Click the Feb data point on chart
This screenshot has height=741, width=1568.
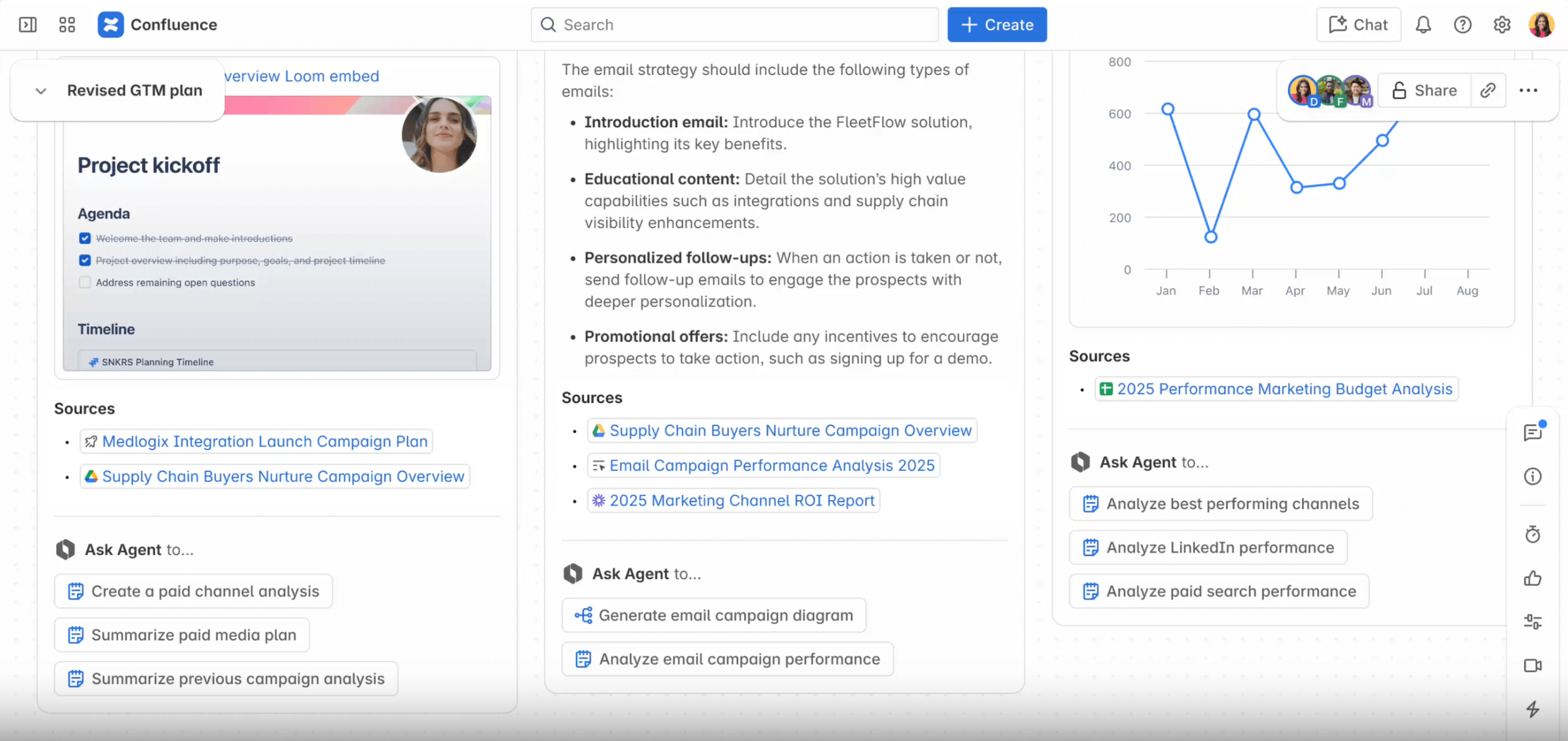click(1210, 237)
